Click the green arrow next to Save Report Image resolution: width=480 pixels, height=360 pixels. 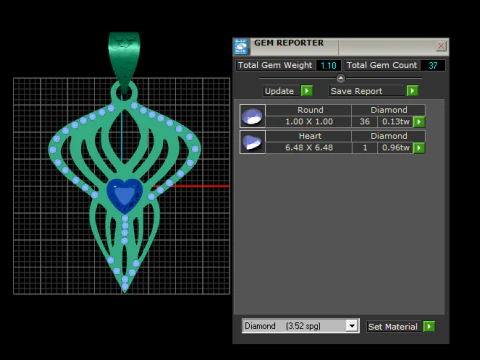pos(412,91)
